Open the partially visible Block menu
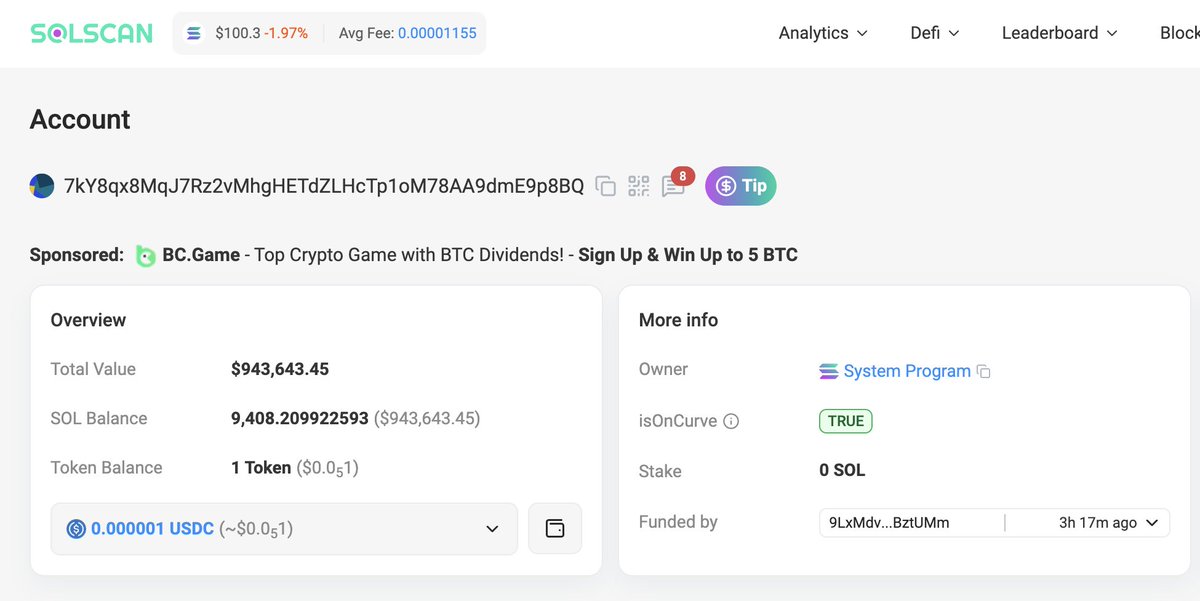1200x601 pixels. tap(1180, 33)
